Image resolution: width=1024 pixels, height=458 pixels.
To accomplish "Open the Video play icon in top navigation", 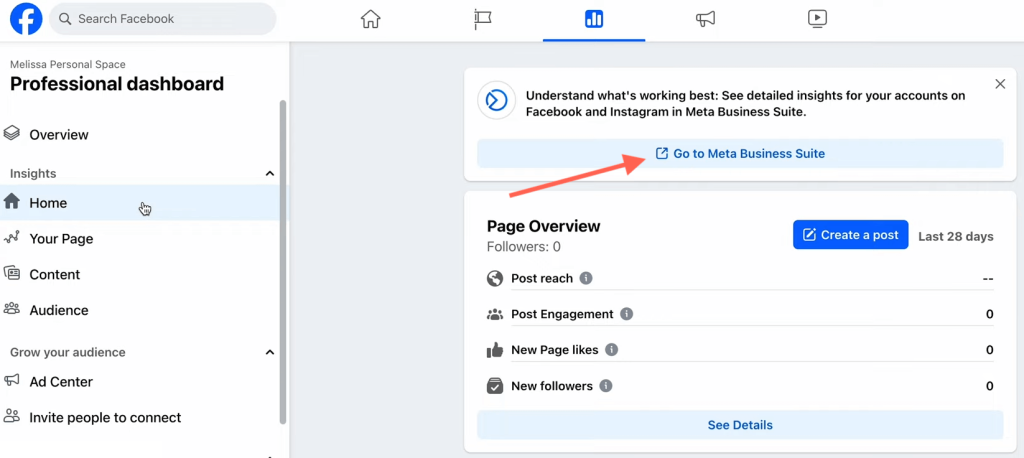I will pyautogui.click(x=817, y=19).
